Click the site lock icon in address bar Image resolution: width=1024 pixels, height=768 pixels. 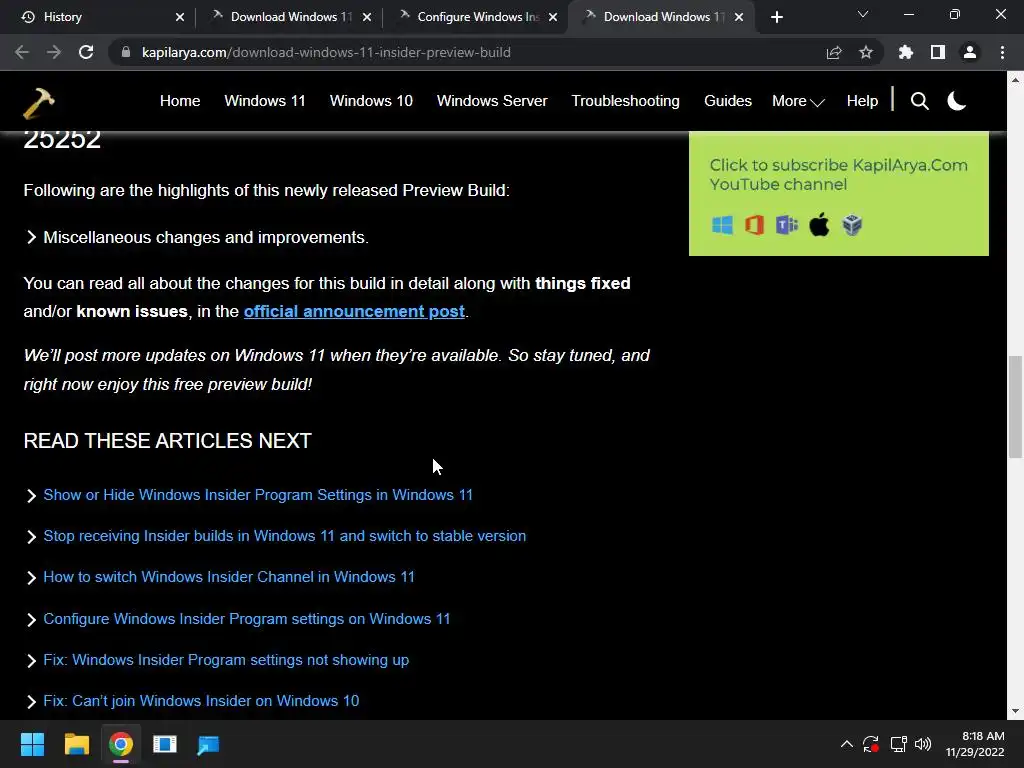(x=126, y=52)
